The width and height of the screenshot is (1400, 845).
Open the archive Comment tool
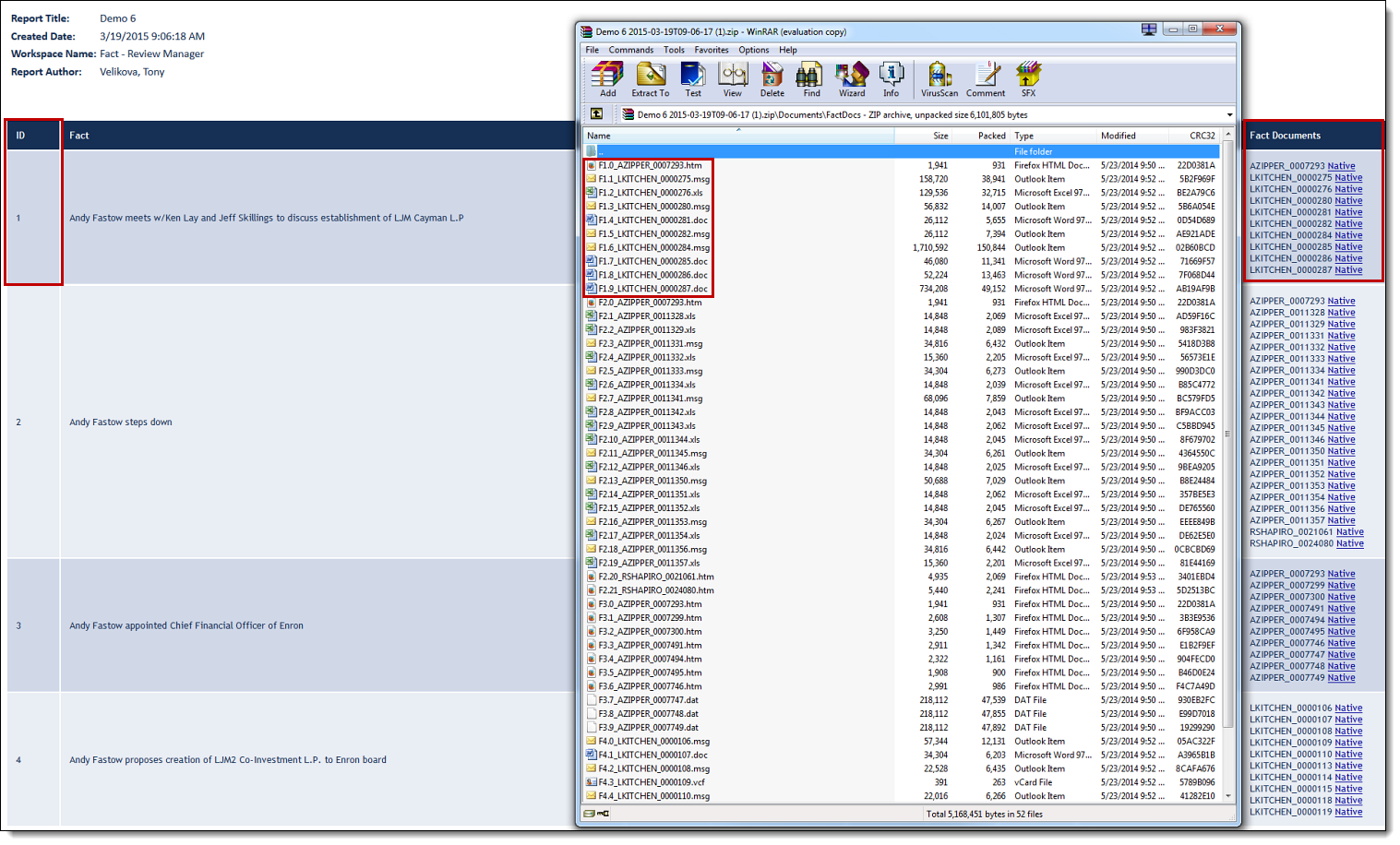tap(986, 78)
